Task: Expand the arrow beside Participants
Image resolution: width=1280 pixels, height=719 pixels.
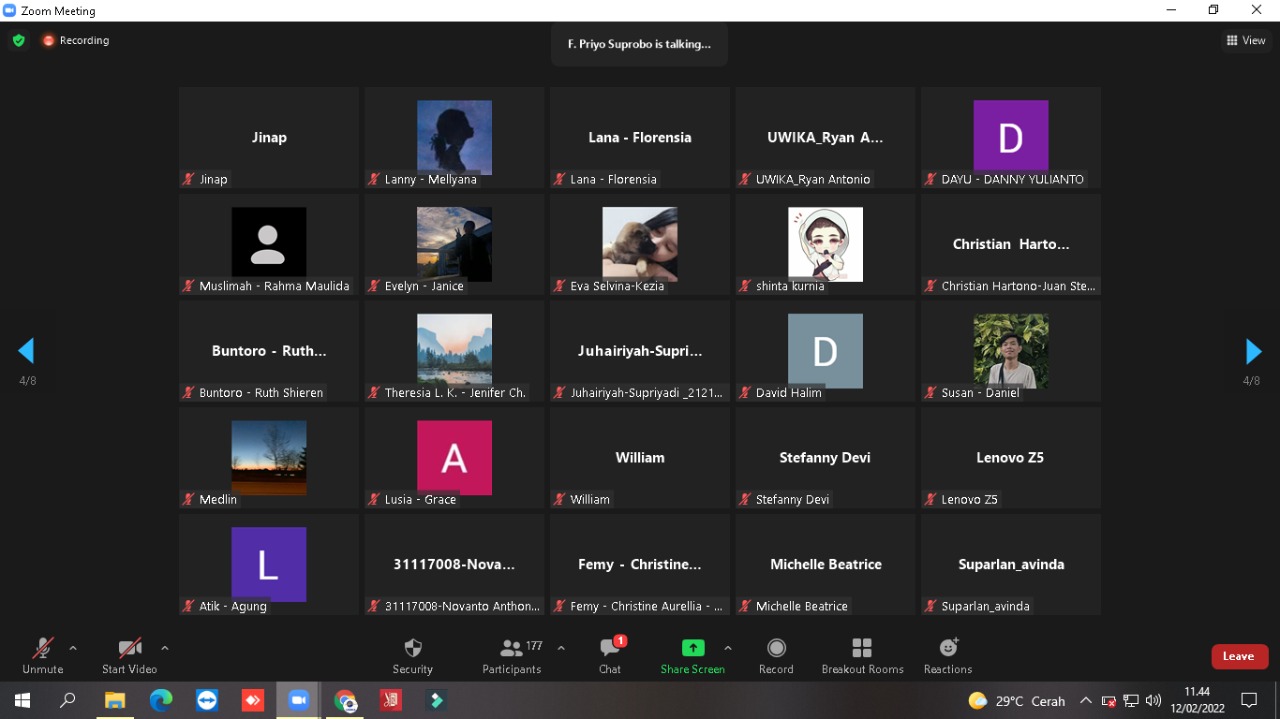Action: pos(561,648)
